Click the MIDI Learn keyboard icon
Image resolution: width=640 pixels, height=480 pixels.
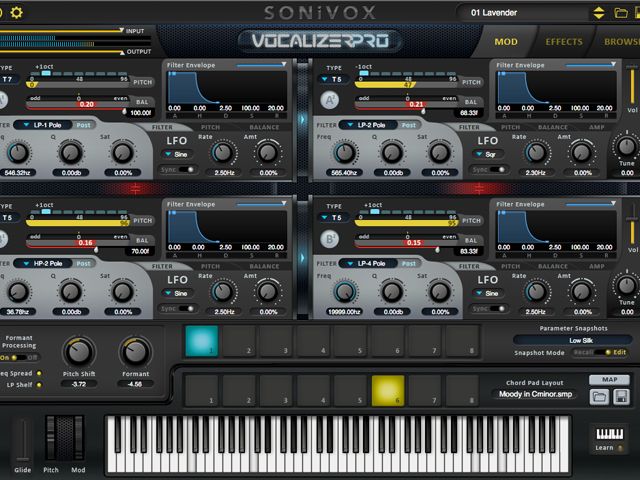tap(609, 433)
